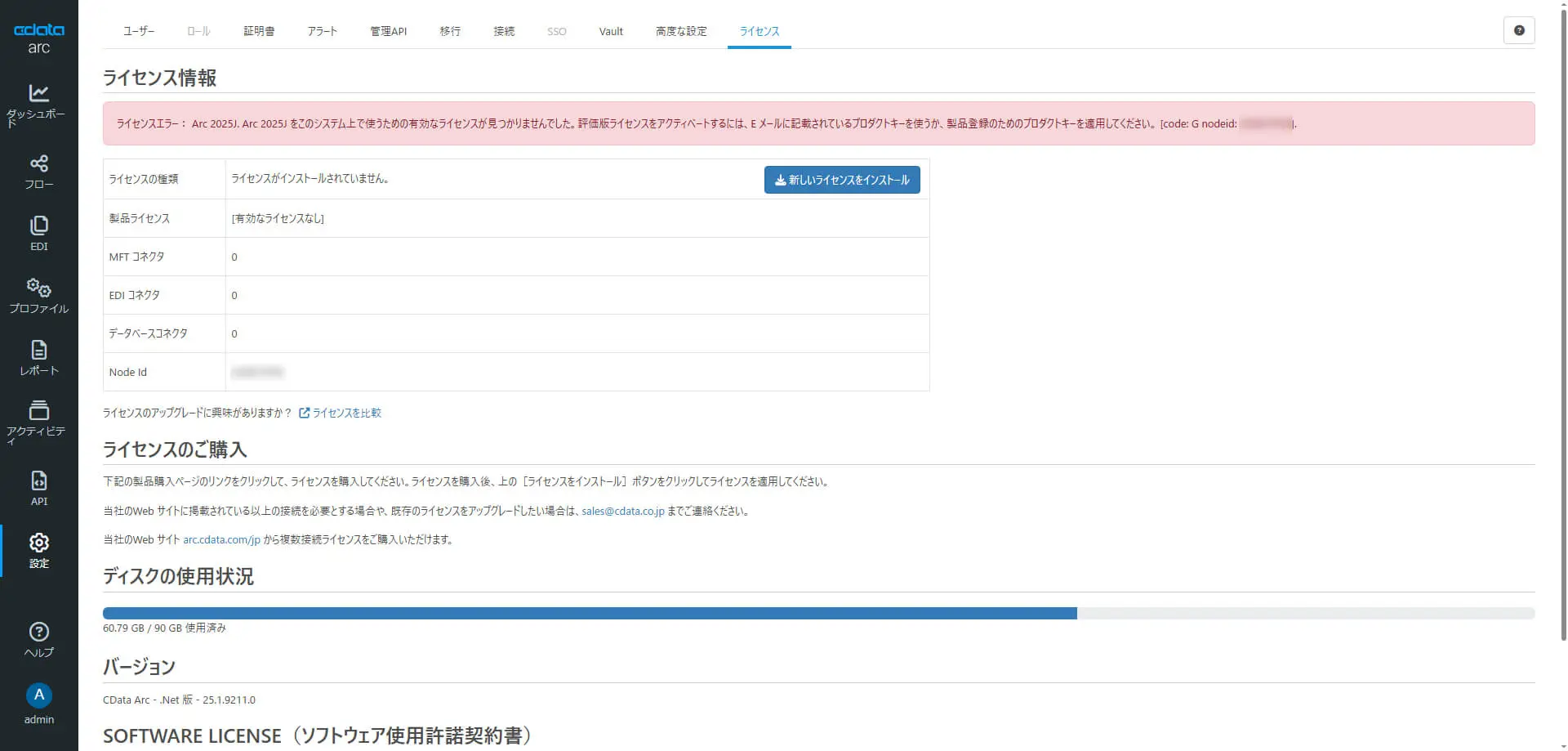Click the CData Arc logo
The image size is (1568, 751).
click(x=38, y=38)
